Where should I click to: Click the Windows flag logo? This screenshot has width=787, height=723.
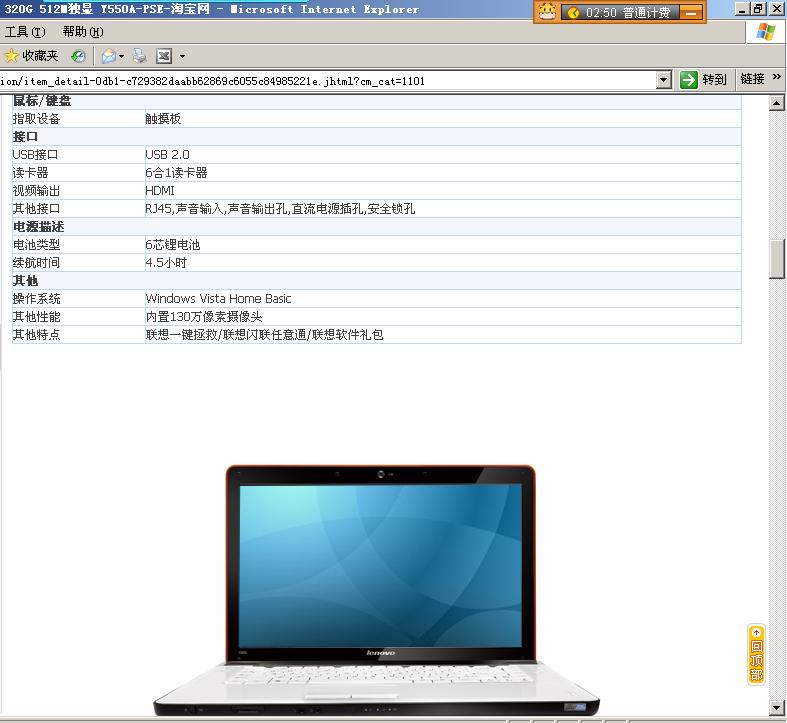click(x=765, y=32)
